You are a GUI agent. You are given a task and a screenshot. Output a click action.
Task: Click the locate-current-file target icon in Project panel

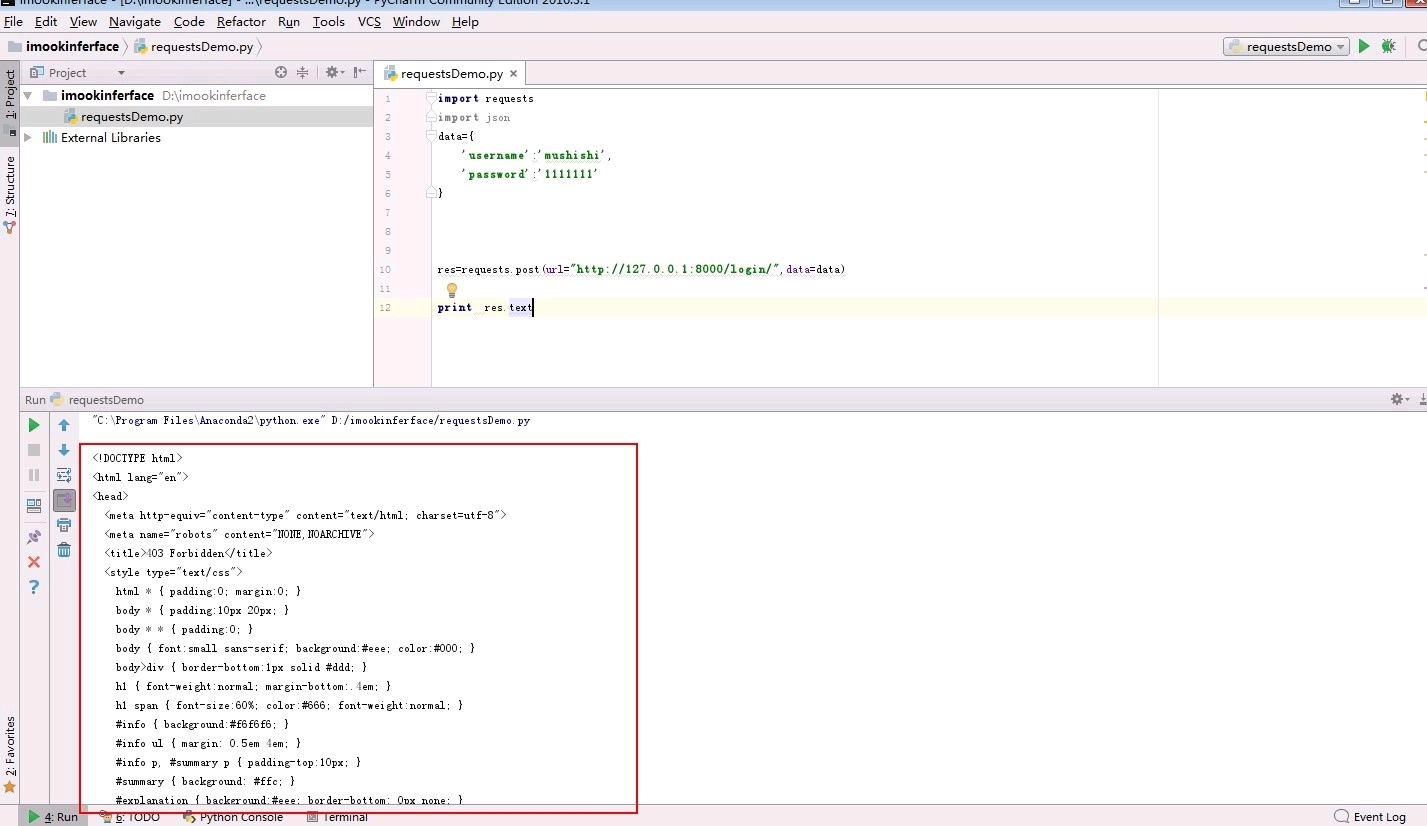[x=281, y=72]
